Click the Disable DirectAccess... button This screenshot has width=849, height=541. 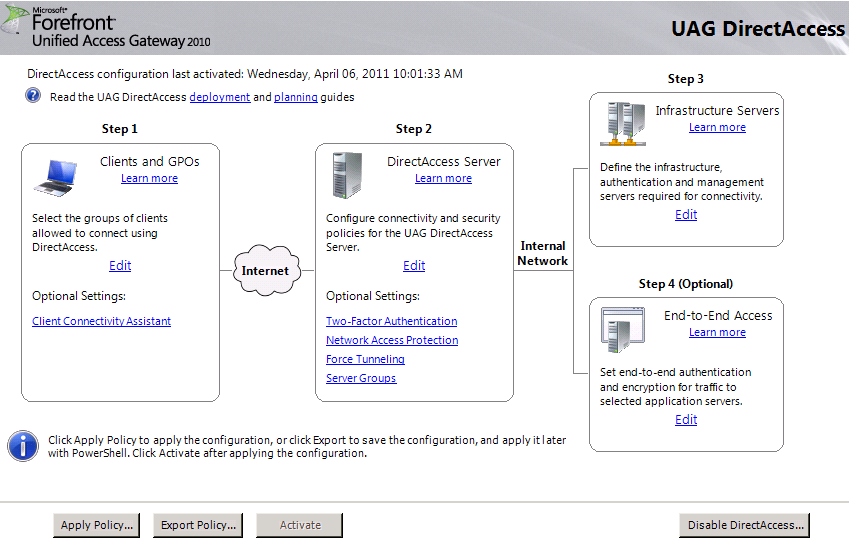pos(745,525)
